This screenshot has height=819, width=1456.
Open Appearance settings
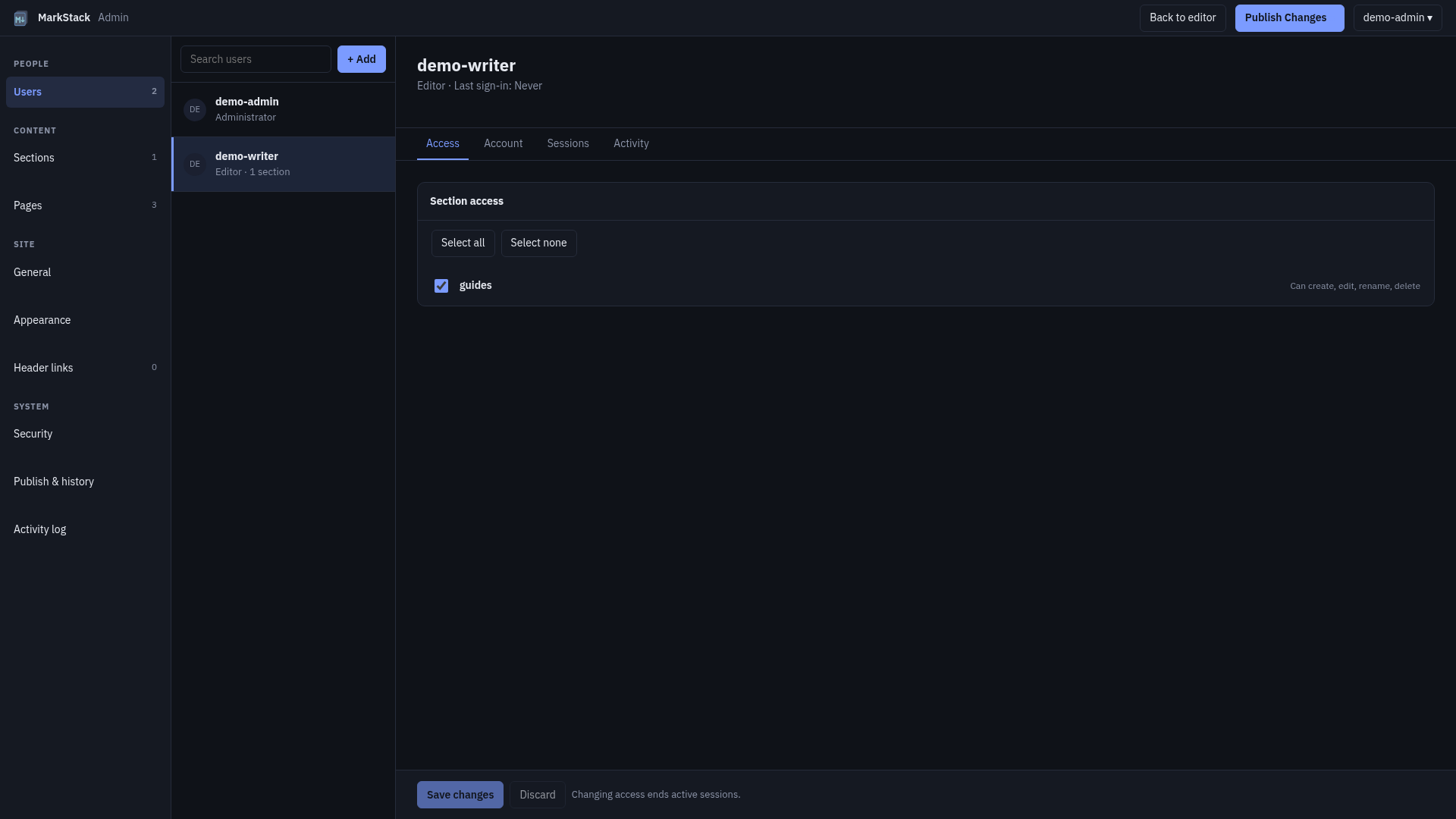[85, 320]
